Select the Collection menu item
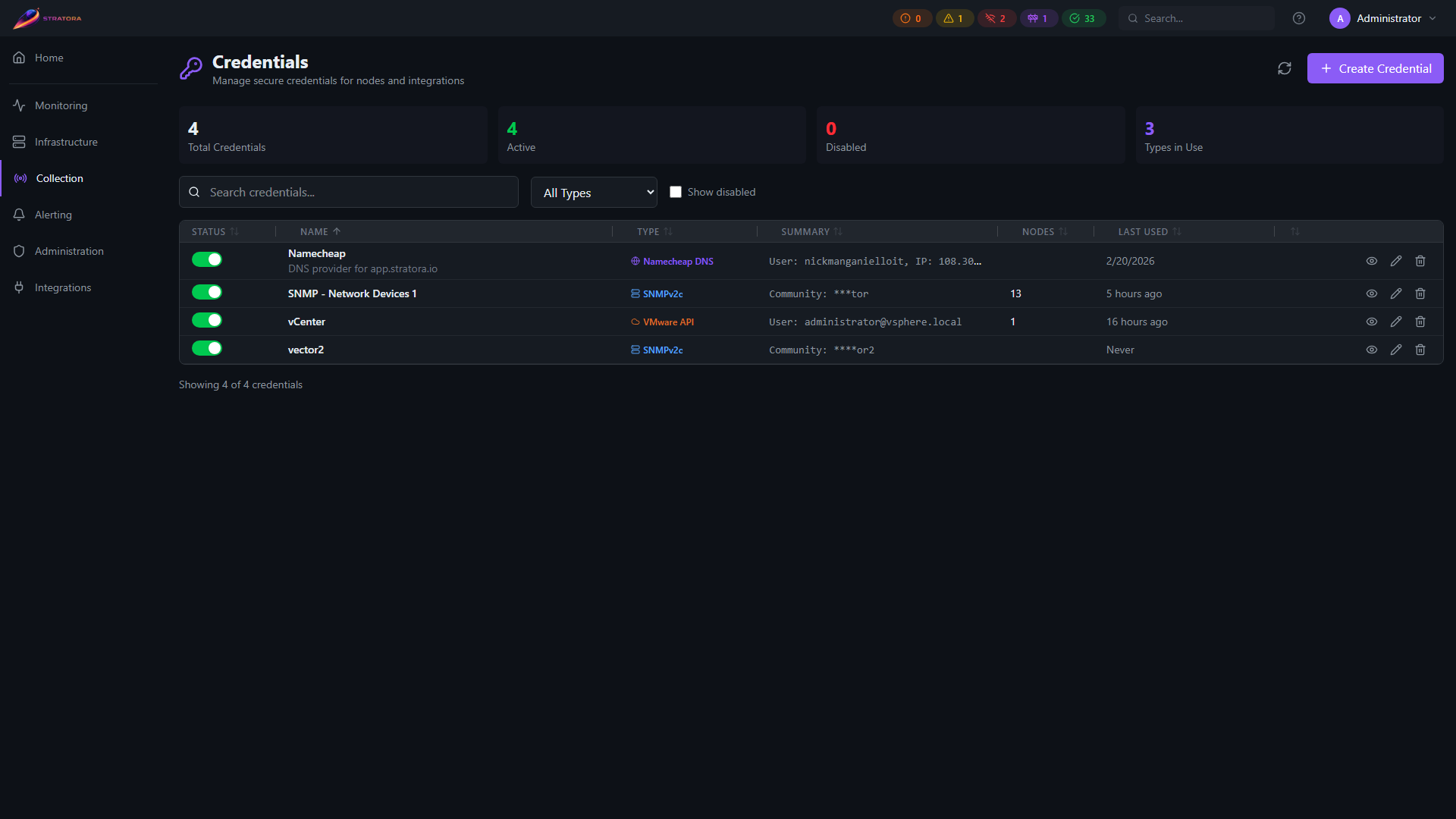Viewport: 1456px width, 819px height. [60, 178]
